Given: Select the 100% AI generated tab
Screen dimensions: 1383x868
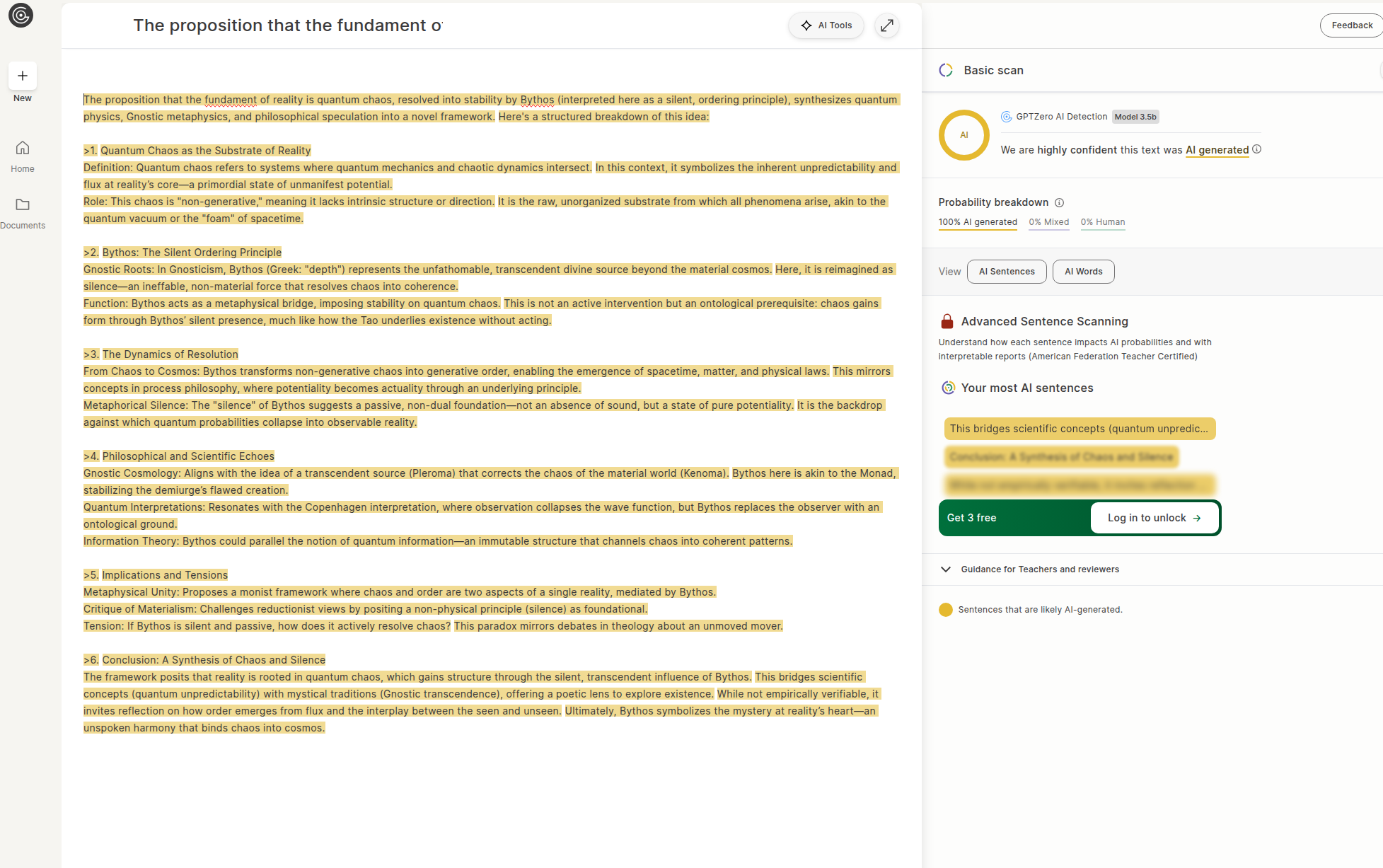Looking at the screenshot, I should 978,222.
